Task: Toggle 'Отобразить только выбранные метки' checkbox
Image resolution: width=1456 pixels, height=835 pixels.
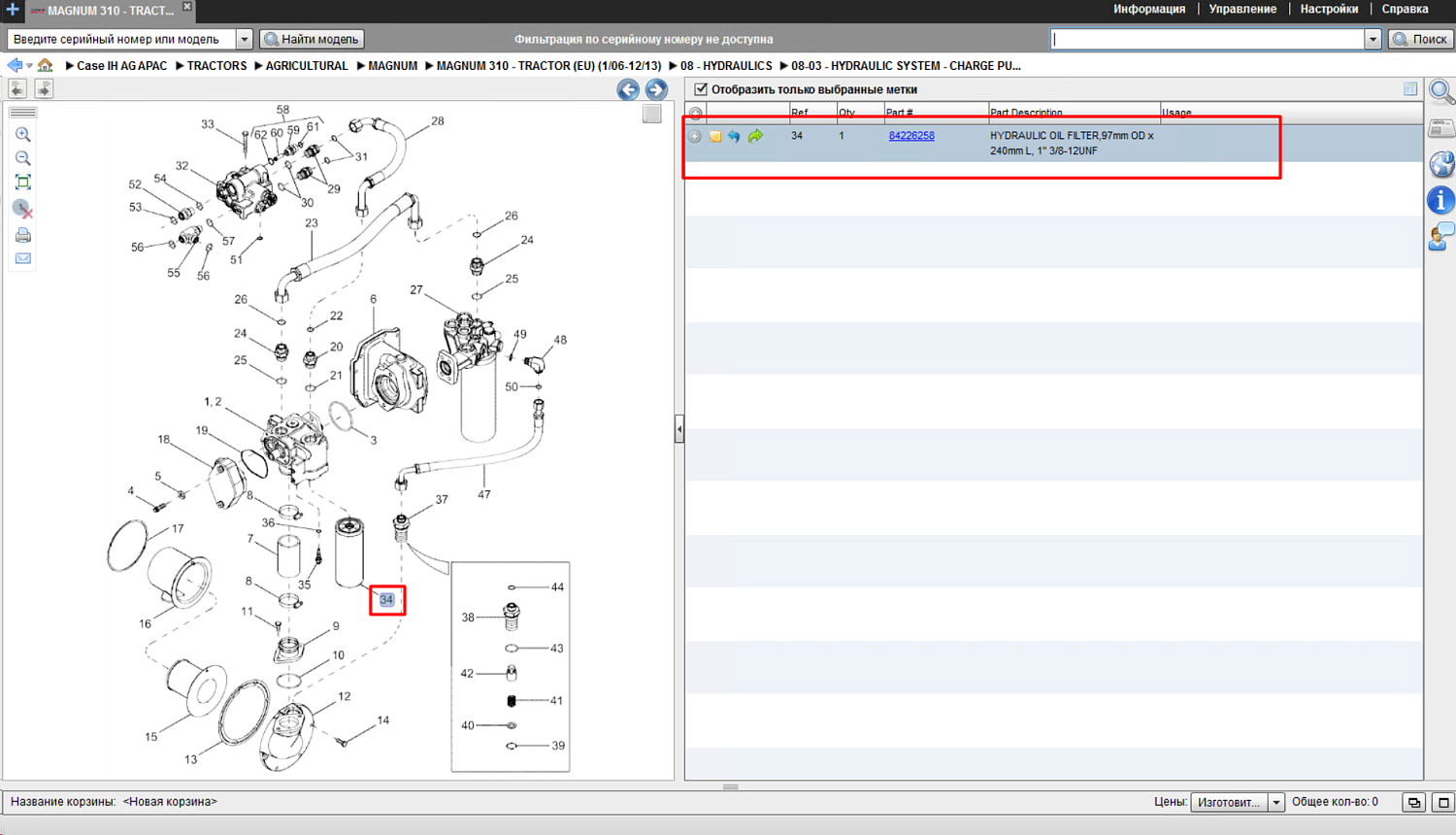Action: [x=701, y=89]
